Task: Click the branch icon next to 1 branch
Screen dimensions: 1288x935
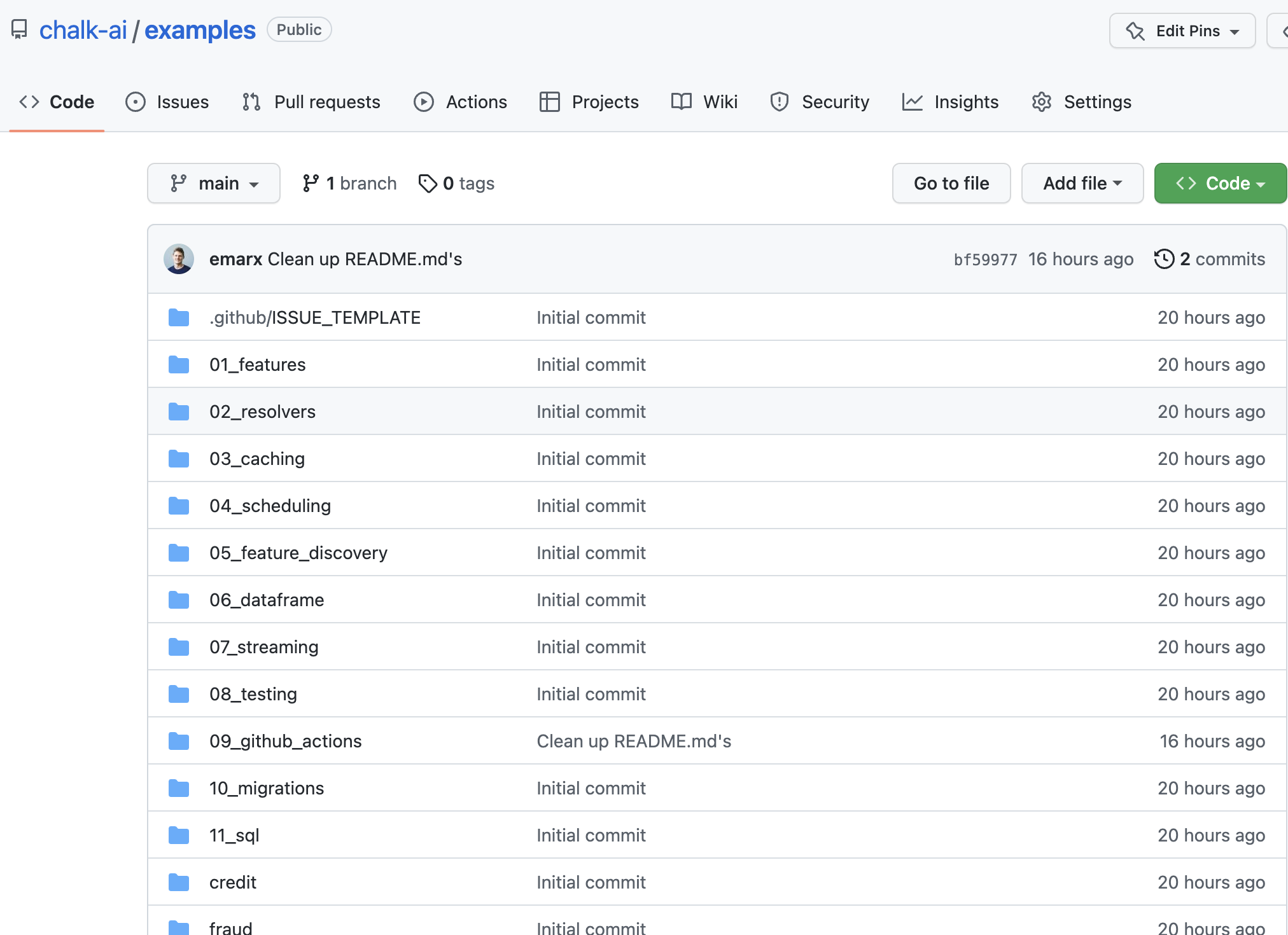Action: tap(311, 183)
